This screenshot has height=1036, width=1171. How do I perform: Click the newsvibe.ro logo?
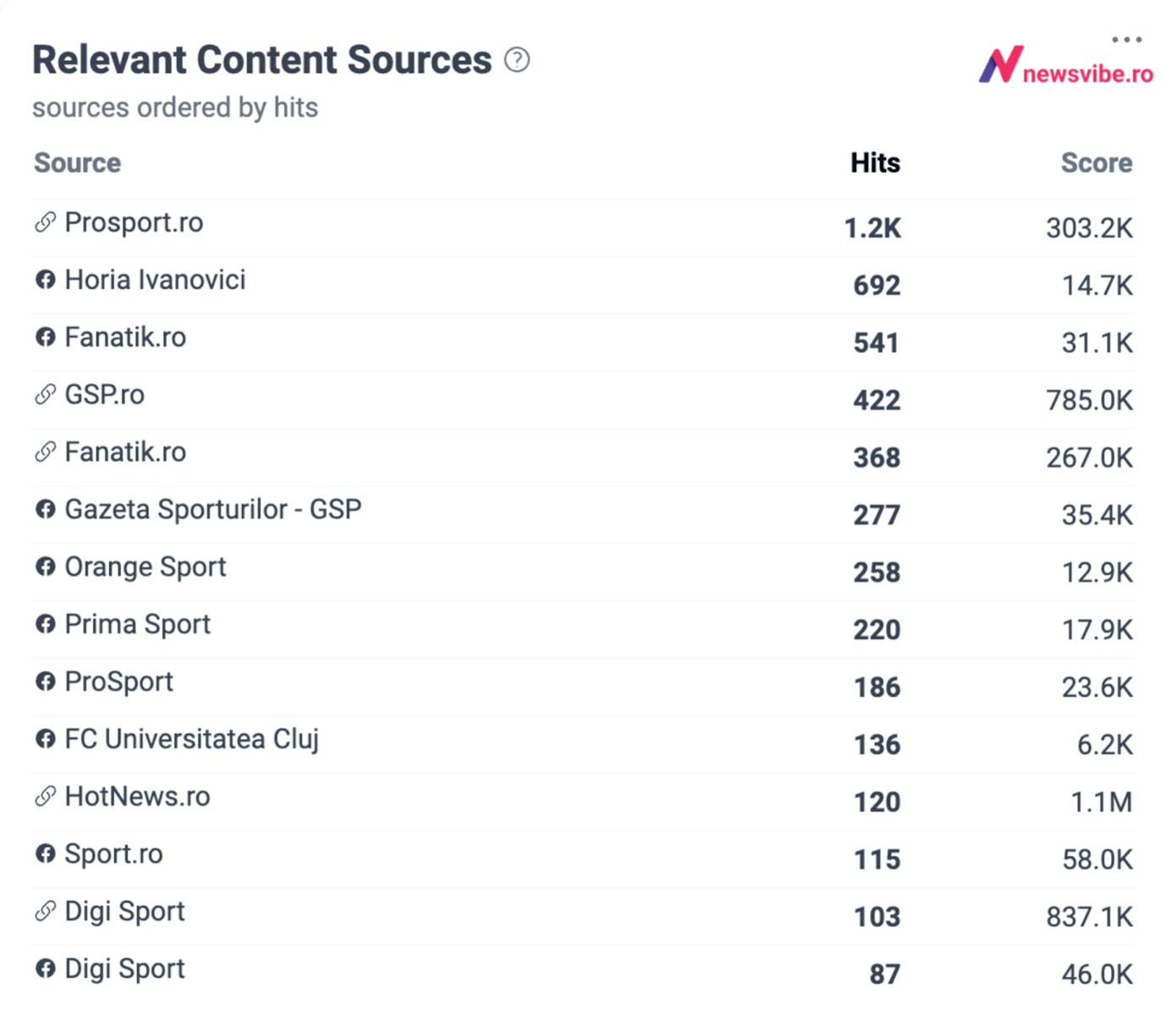tap(1065, 67)
